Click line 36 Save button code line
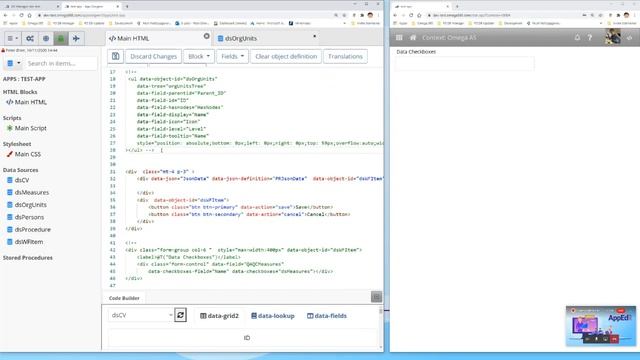Viewport: 640px width, 360px height. (241, 207)
